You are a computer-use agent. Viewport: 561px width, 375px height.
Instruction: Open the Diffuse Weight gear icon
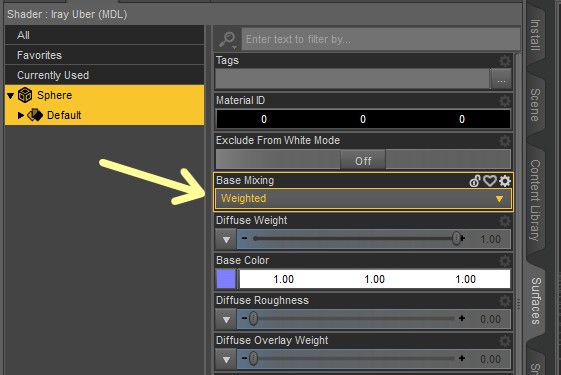[505, 221]
